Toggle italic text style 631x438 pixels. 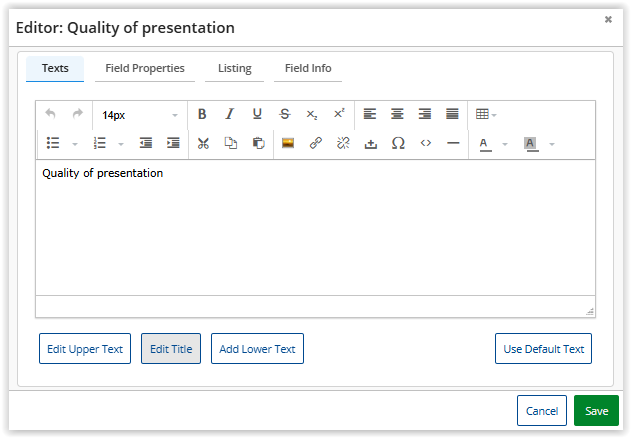click(229, 115)
